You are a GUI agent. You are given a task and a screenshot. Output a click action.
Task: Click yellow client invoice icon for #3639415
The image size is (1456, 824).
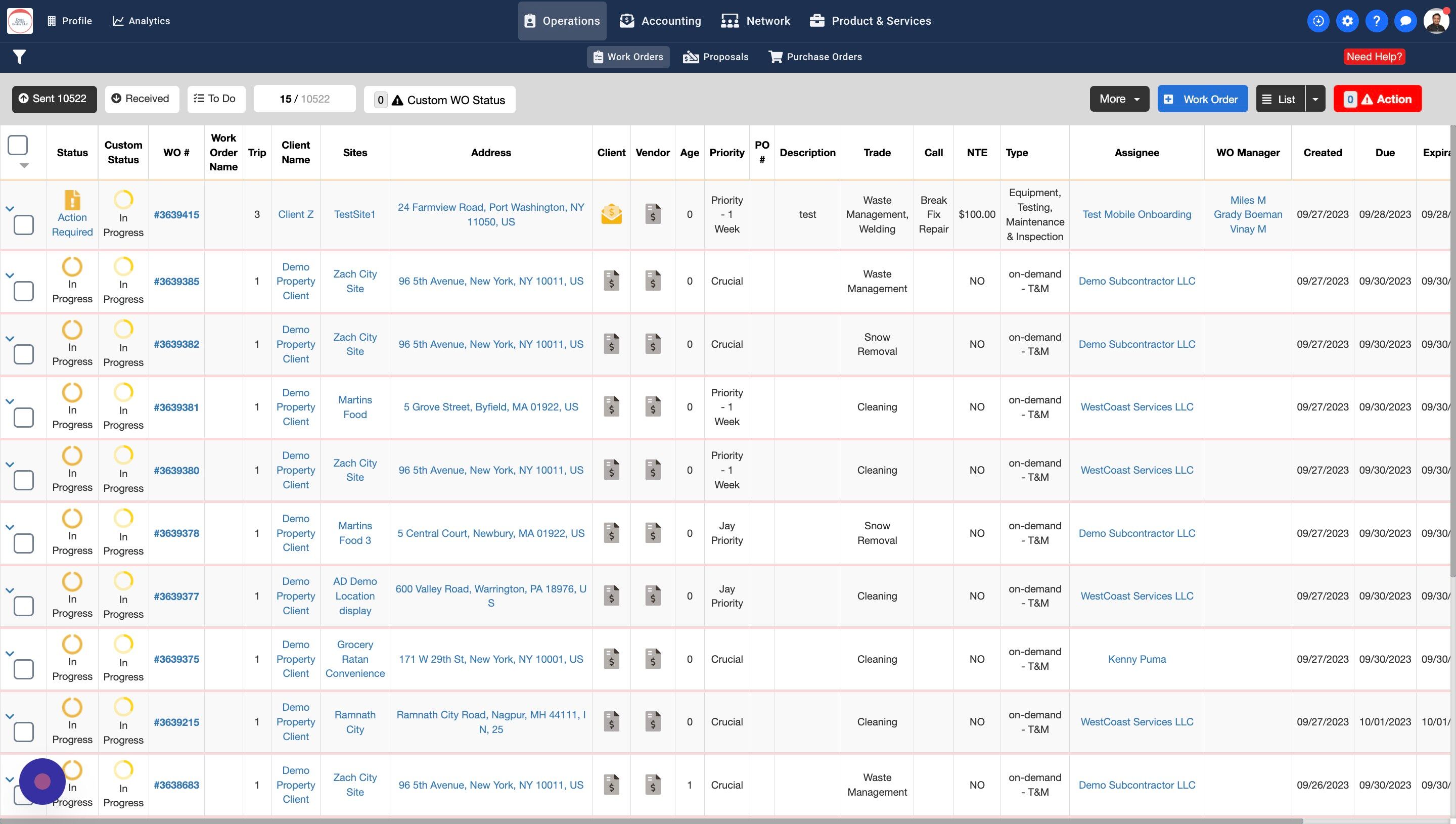[x=611, y=214]
